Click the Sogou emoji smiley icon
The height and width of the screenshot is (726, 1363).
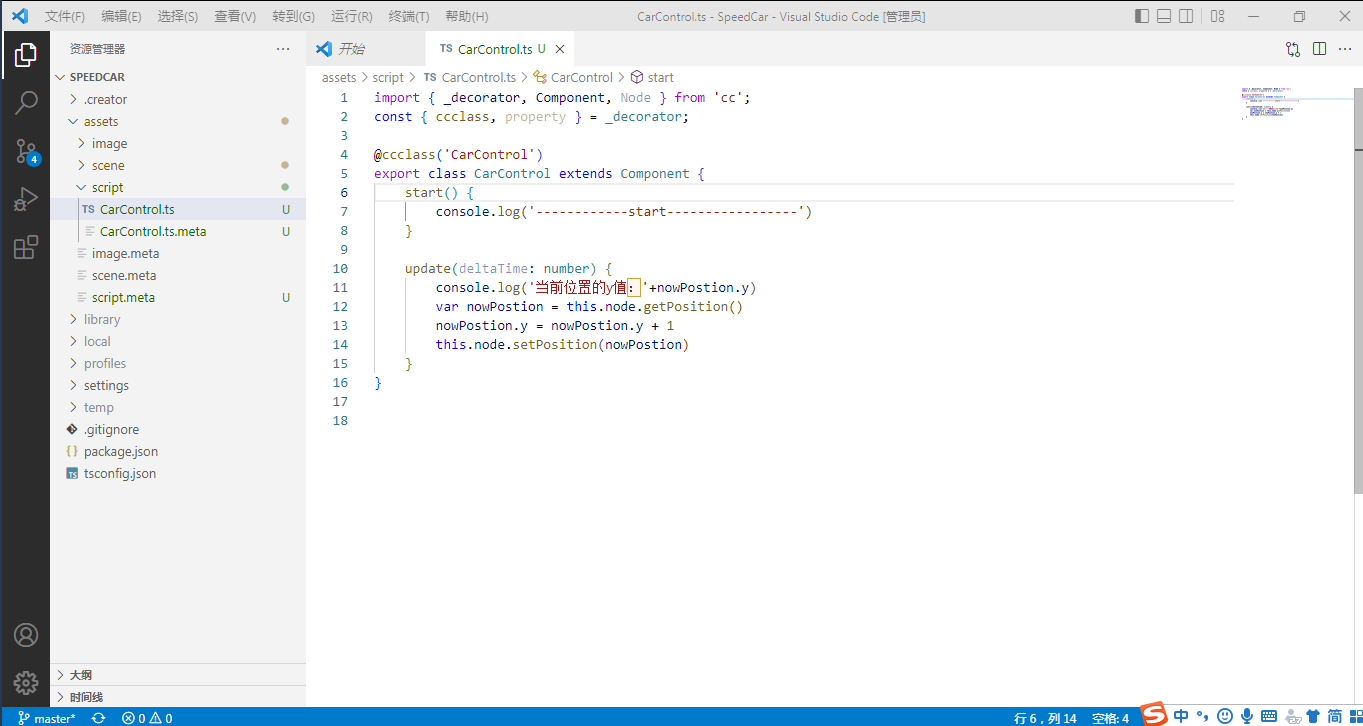point(1225,716)
